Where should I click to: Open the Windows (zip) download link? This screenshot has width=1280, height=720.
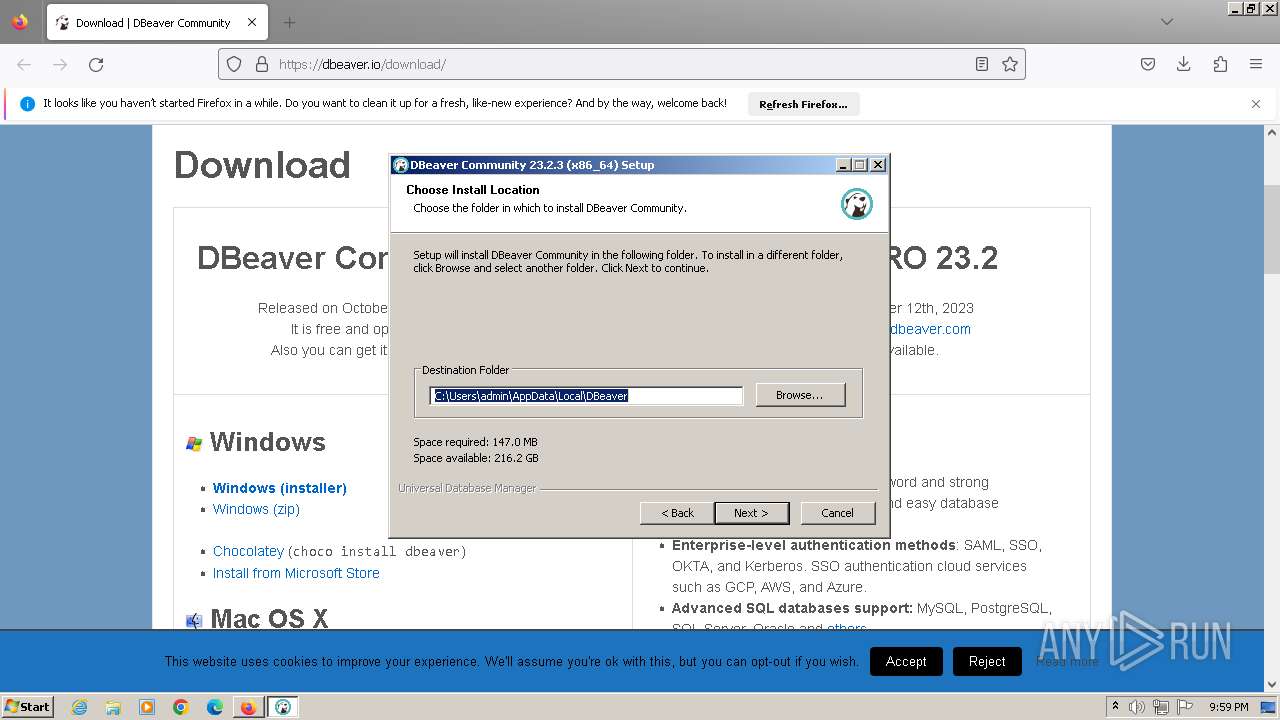[x=256, y=509]
